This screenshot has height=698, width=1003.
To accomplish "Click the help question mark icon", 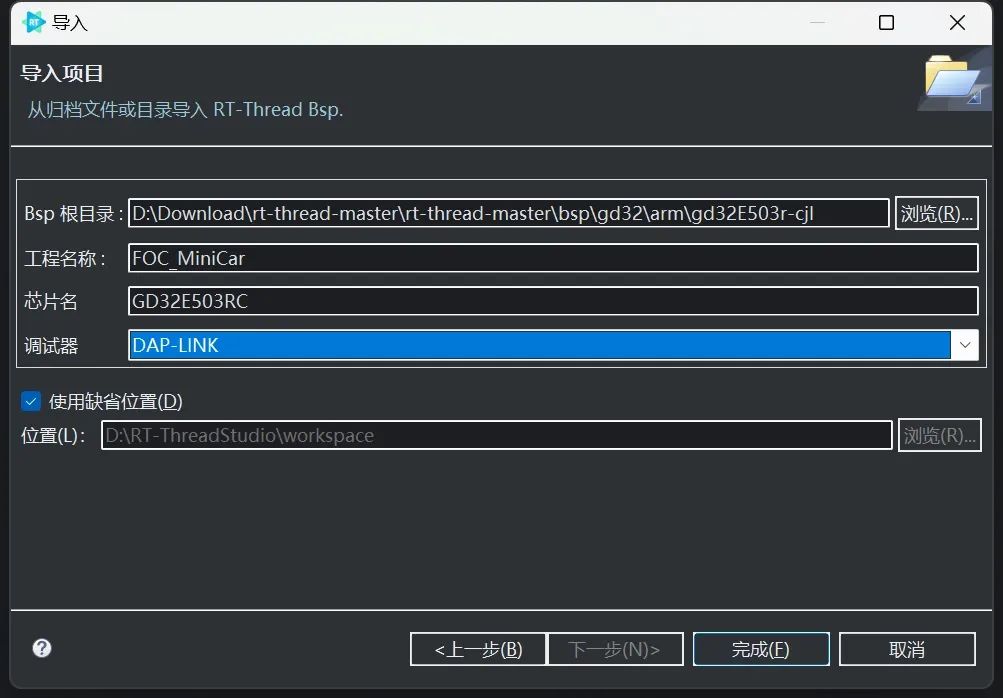I will [x=42, y=648].
